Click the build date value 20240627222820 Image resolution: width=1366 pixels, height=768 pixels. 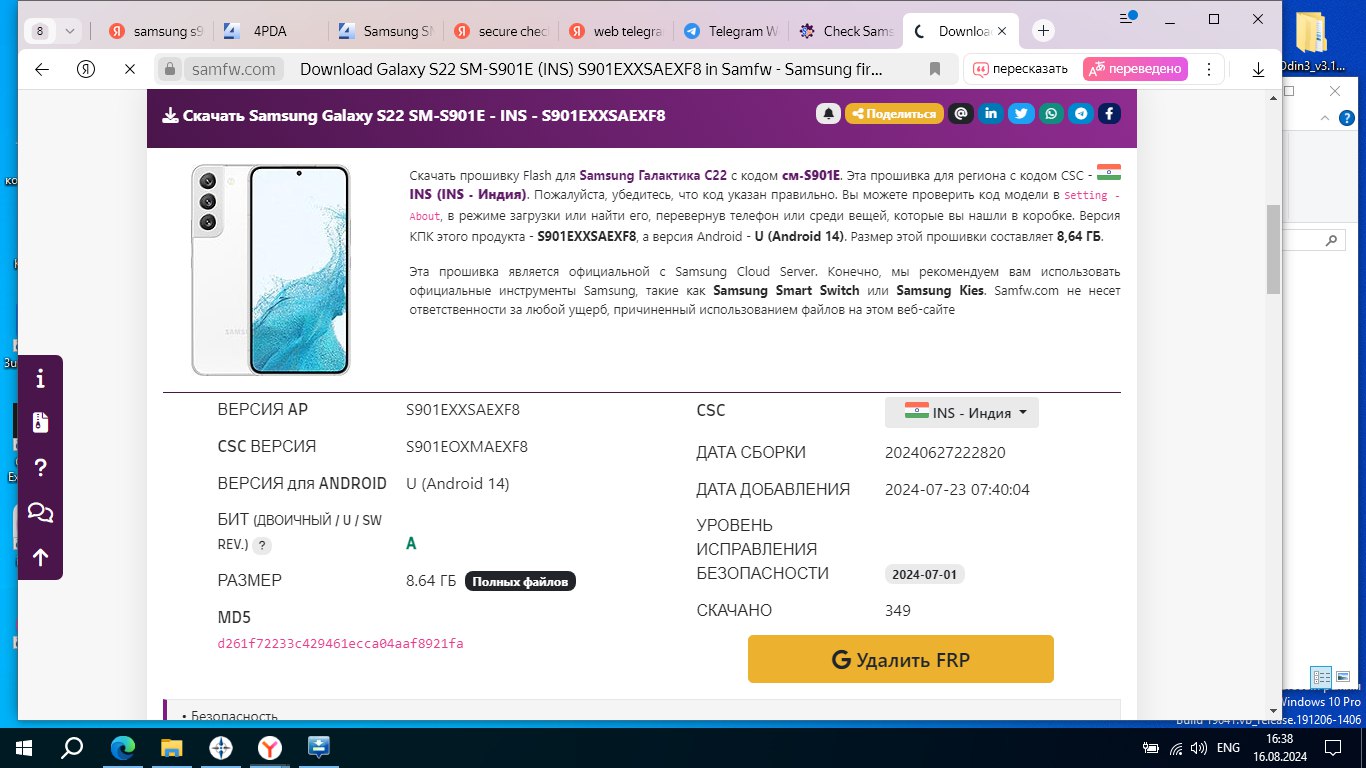[945, 453]
